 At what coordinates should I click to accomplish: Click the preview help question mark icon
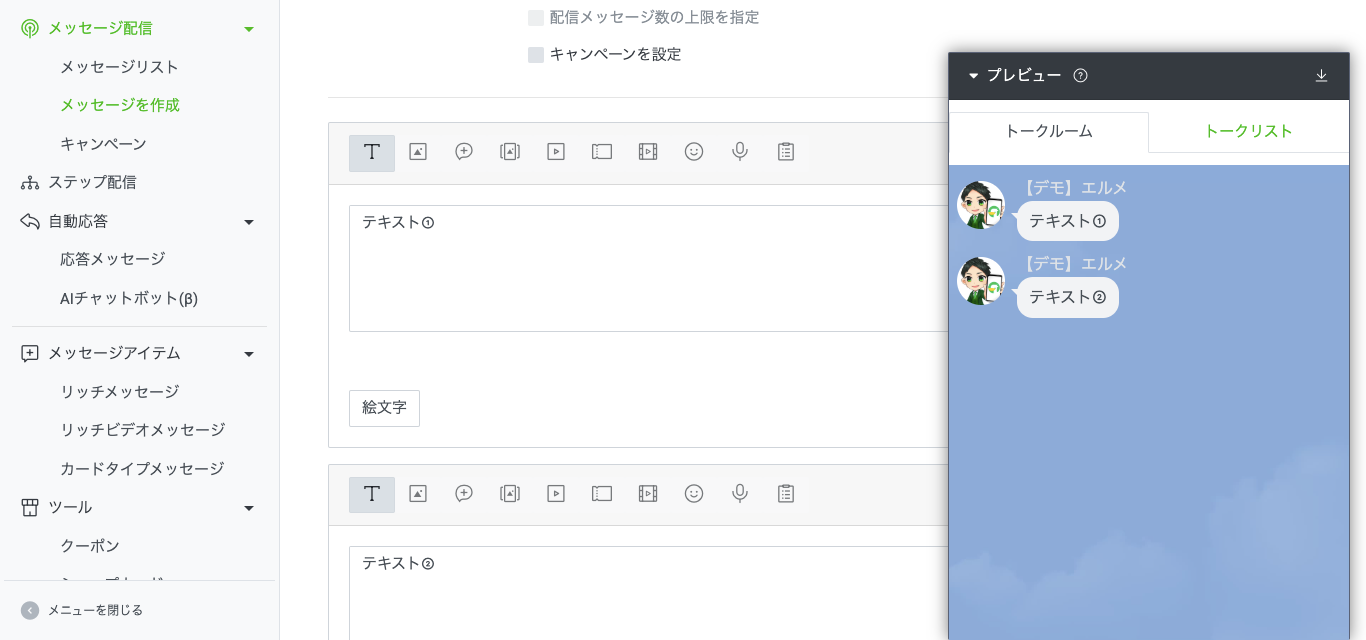[1080, 76]
